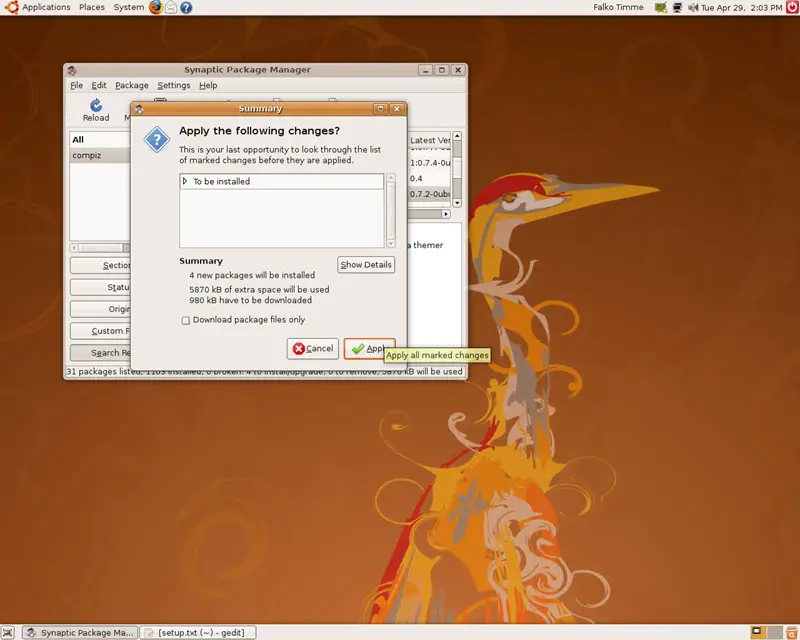The height and width of the screenshot is (640, 800).
Task: Click the Summary dialog changes list scrollbar
Action: (x=391, y=210)
